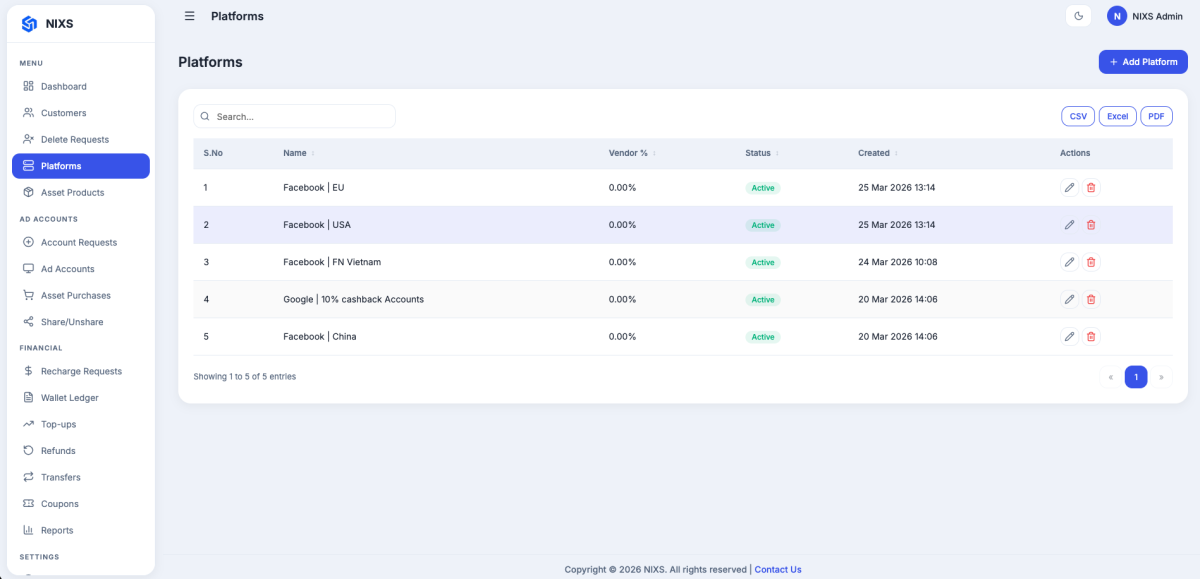Open the Recharge Requests menu item
1200x579 pixels.
click(x=81, y=371)
